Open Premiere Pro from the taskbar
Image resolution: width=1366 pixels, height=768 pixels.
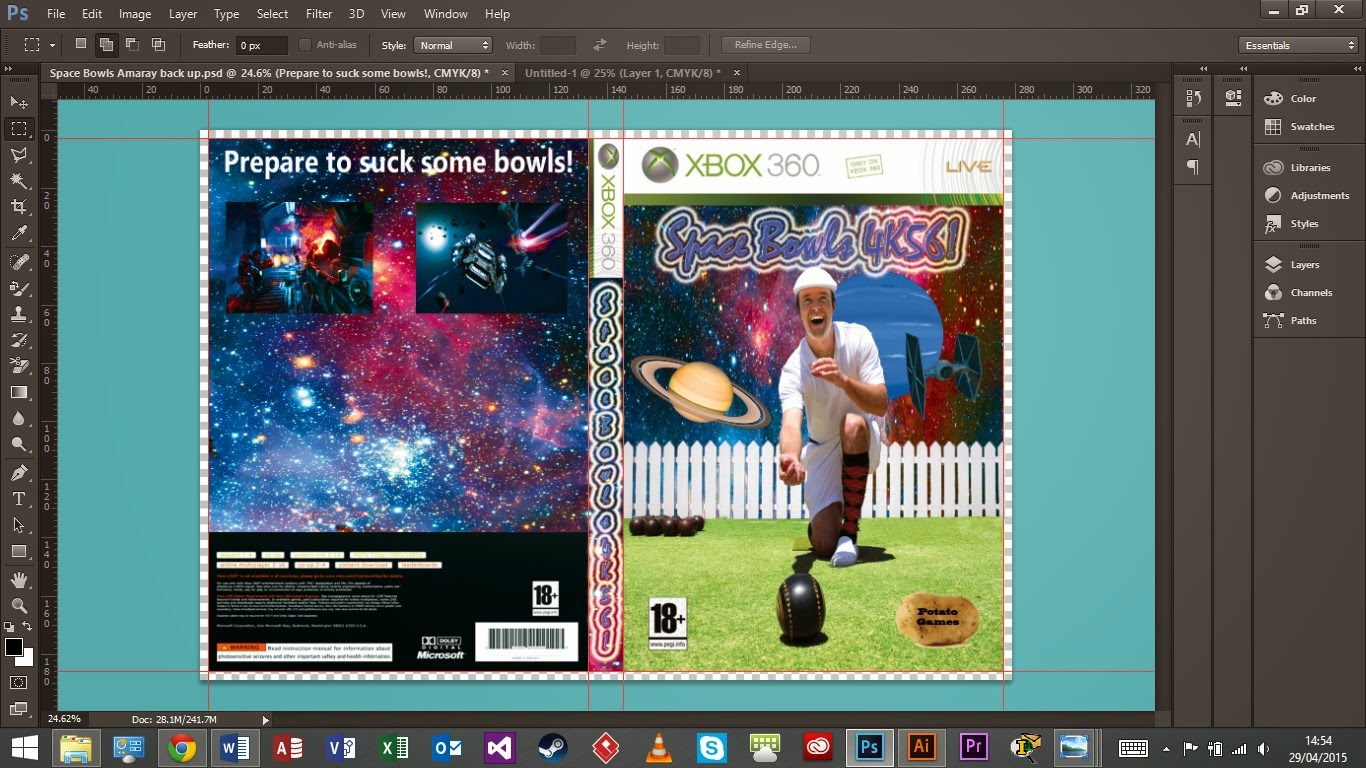tap(973, 746)
